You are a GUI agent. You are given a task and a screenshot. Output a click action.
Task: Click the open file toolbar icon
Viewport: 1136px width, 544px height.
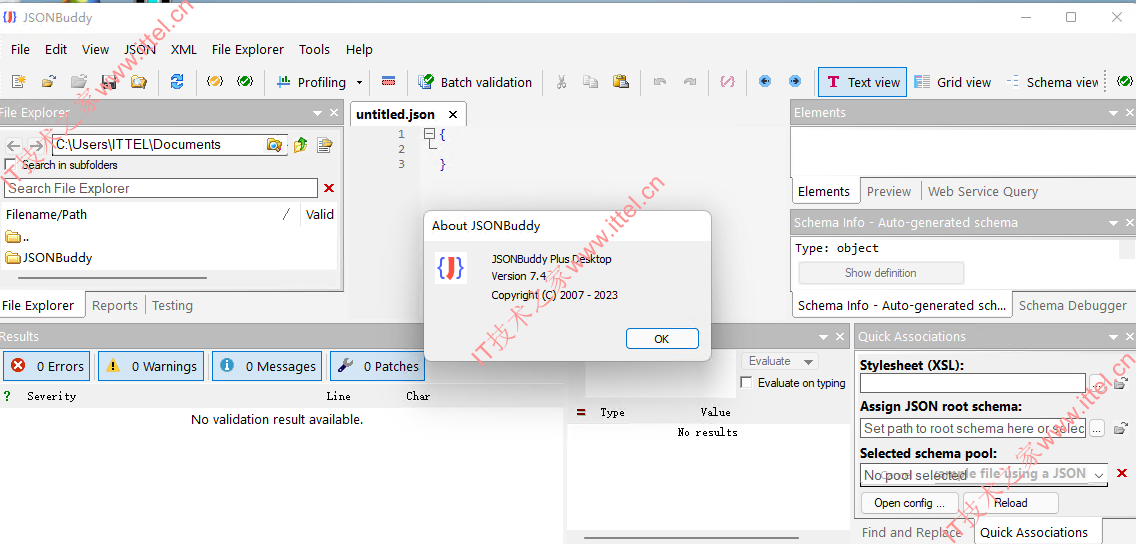[x=49, y=82]
